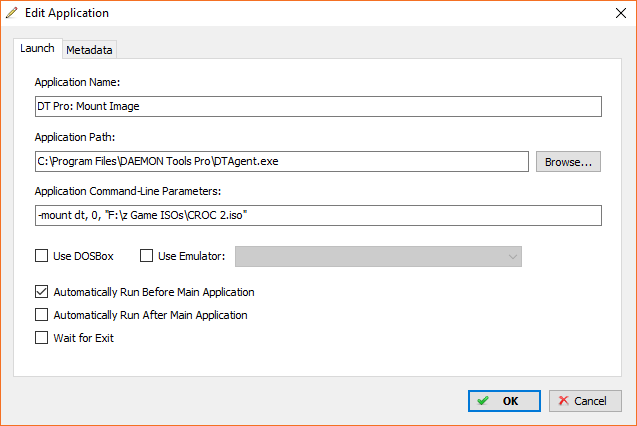Tick the Use Emulator checkbox

click(x=146, y=256)
